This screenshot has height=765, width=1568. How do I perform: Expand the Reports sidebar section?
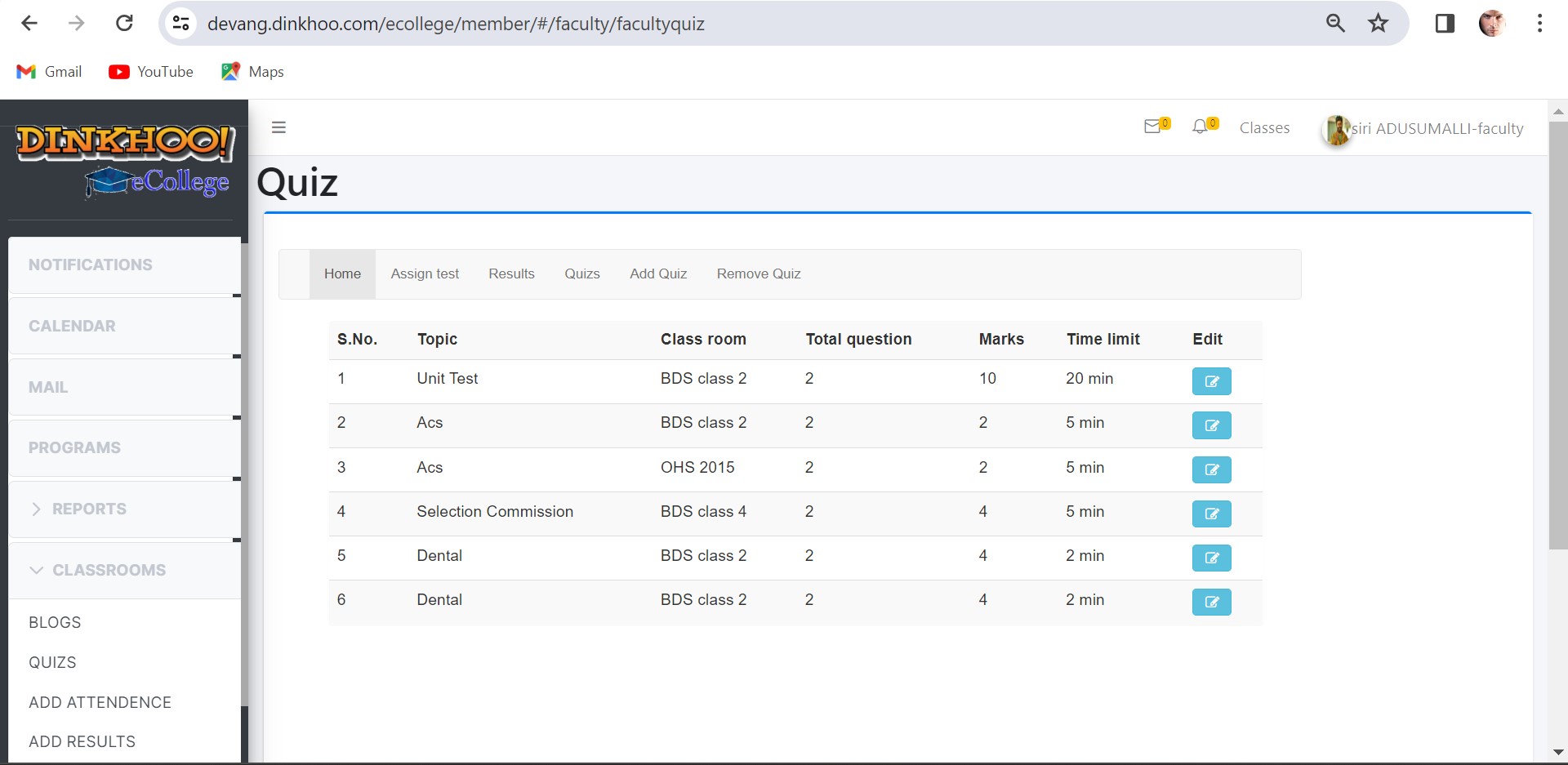click(x=125, y=509)
